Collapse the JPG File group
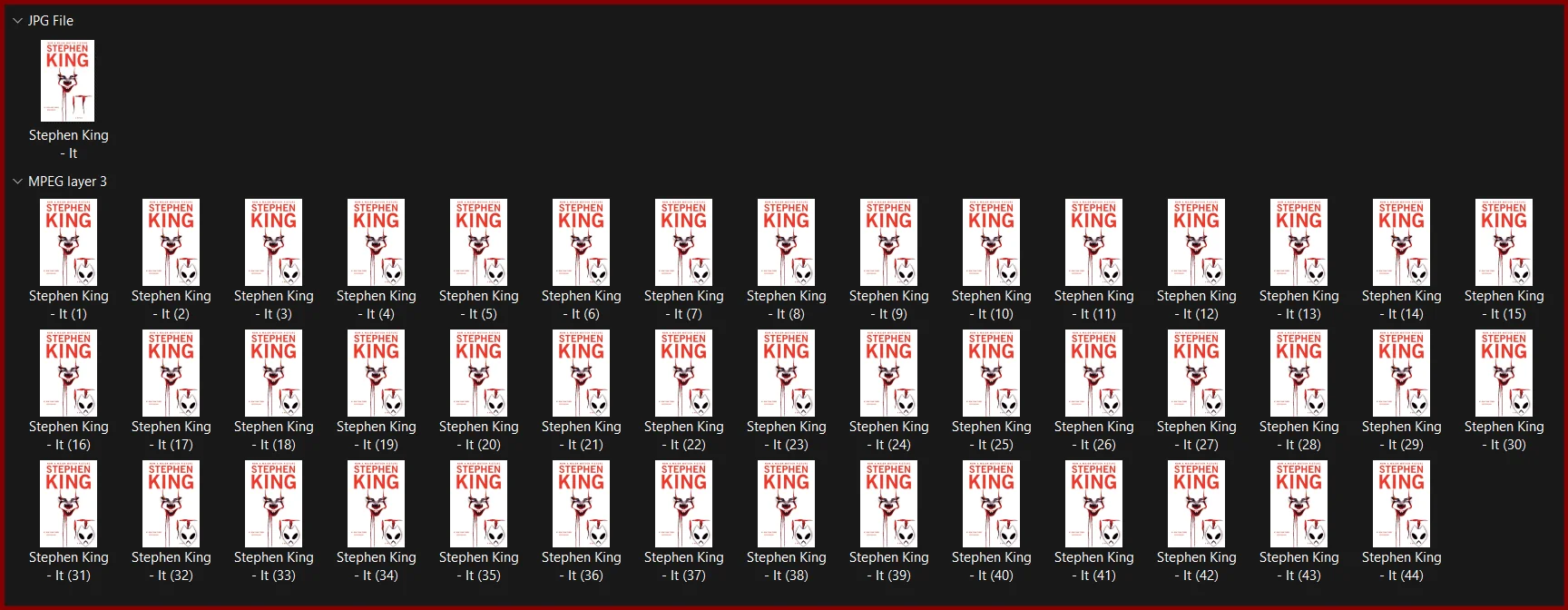This screenshot has height=610, width=1568. pyautogui.click(x=17, y=20)
